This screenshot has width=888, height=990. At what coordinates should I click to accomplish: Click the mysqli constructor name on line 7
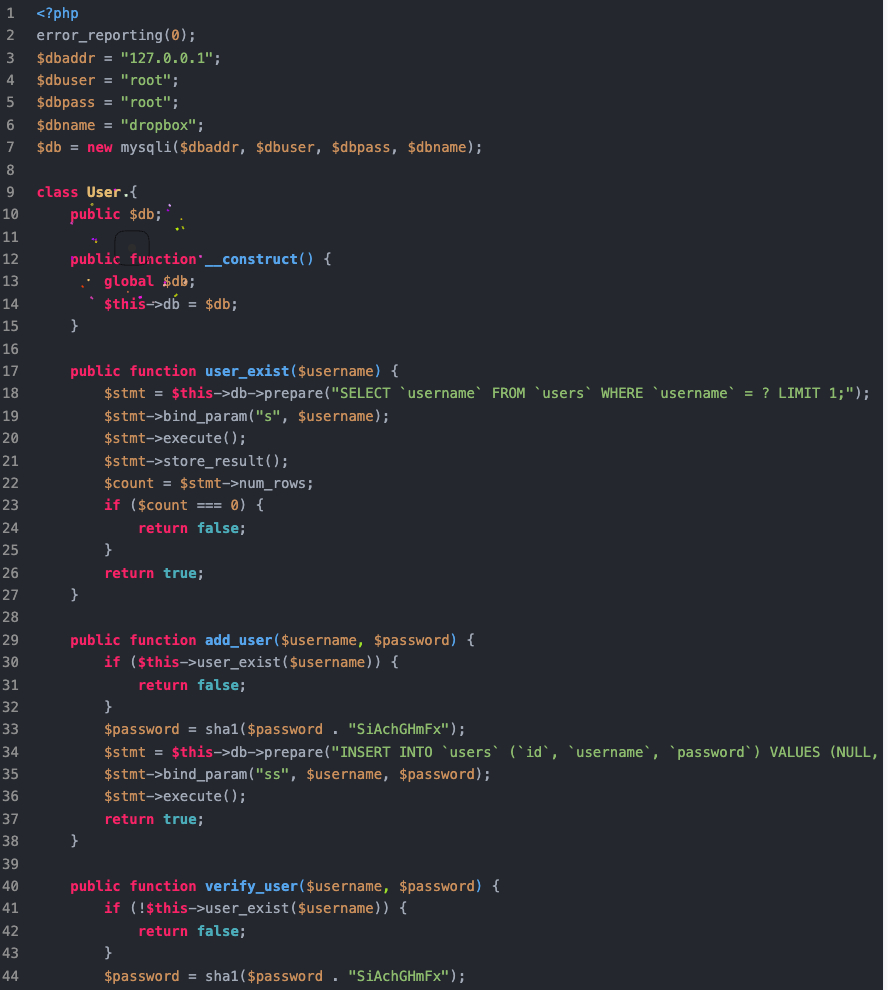click(146, 147)
